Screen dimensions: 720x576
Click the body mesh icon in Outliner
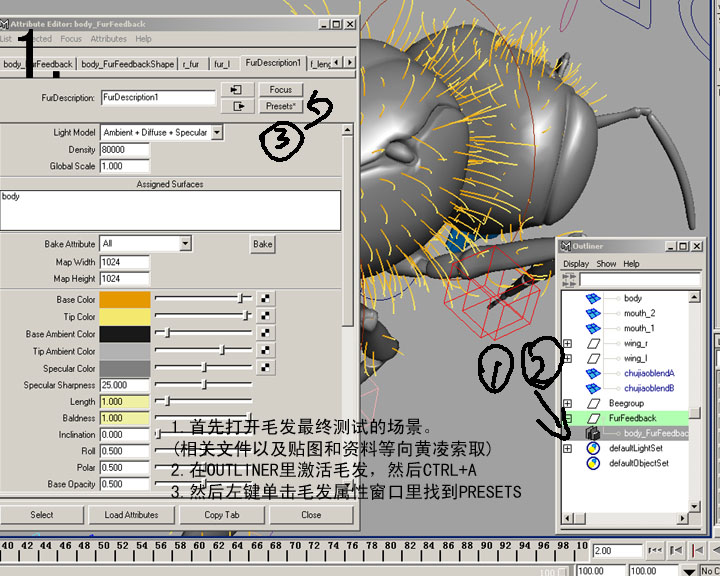[593, 299]
